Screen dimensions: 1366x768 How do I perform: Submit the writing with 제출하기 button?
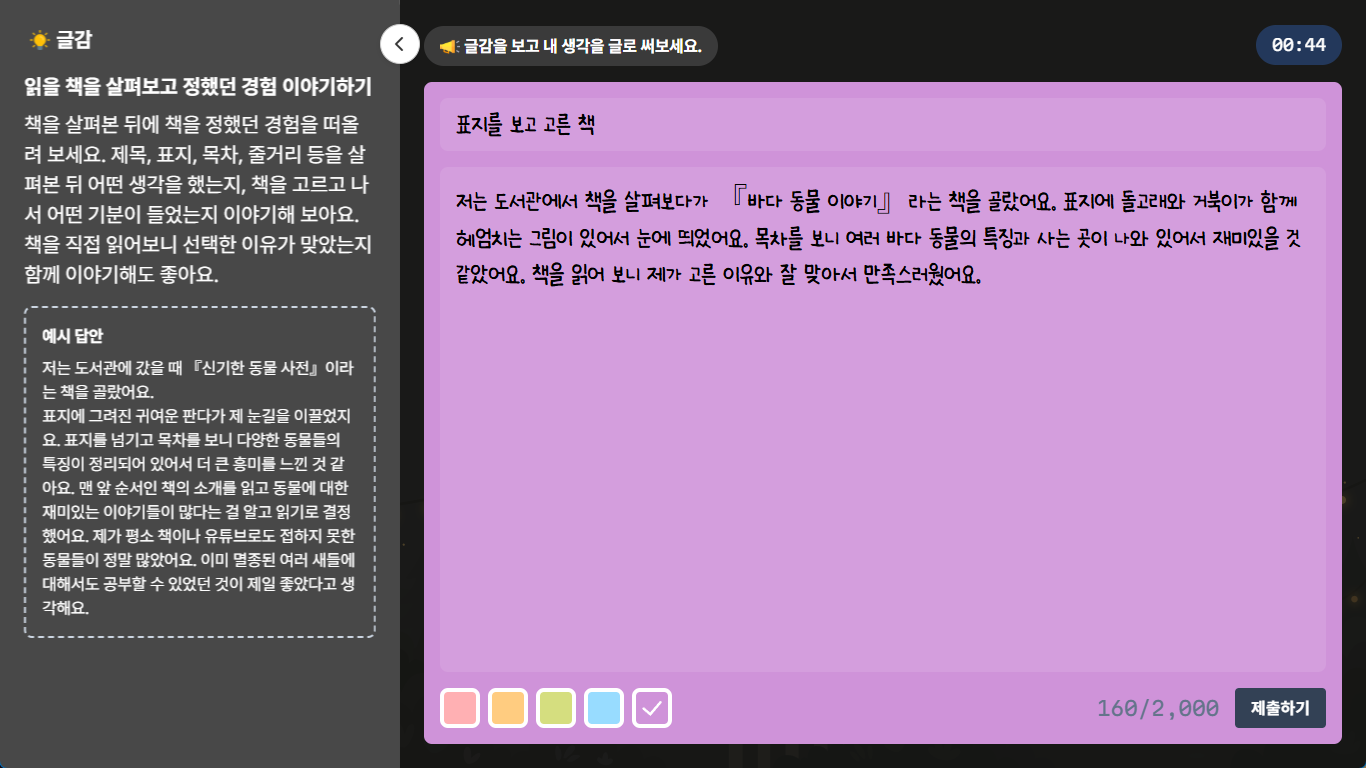[x=1280, y=708]
